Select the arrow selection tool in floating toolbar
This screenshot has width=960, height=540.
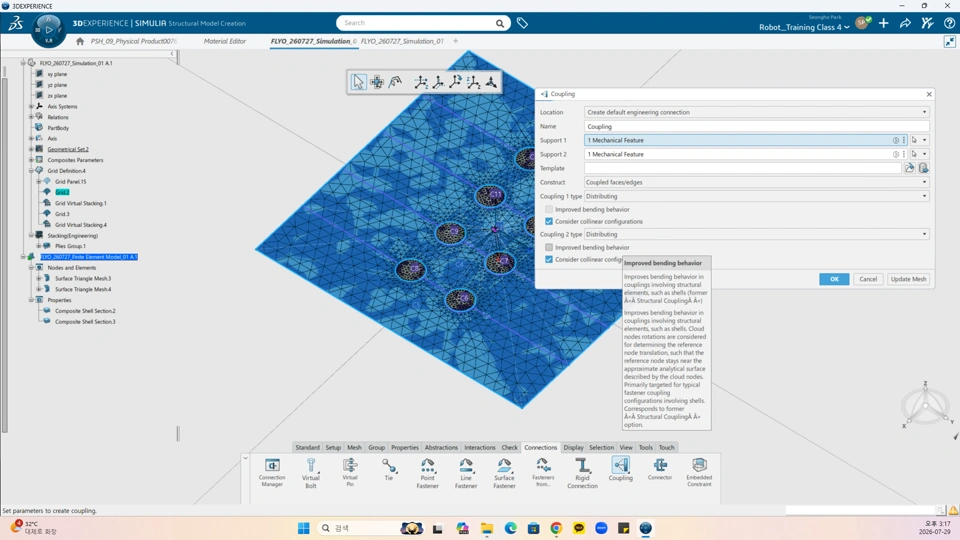click(358, 82)
